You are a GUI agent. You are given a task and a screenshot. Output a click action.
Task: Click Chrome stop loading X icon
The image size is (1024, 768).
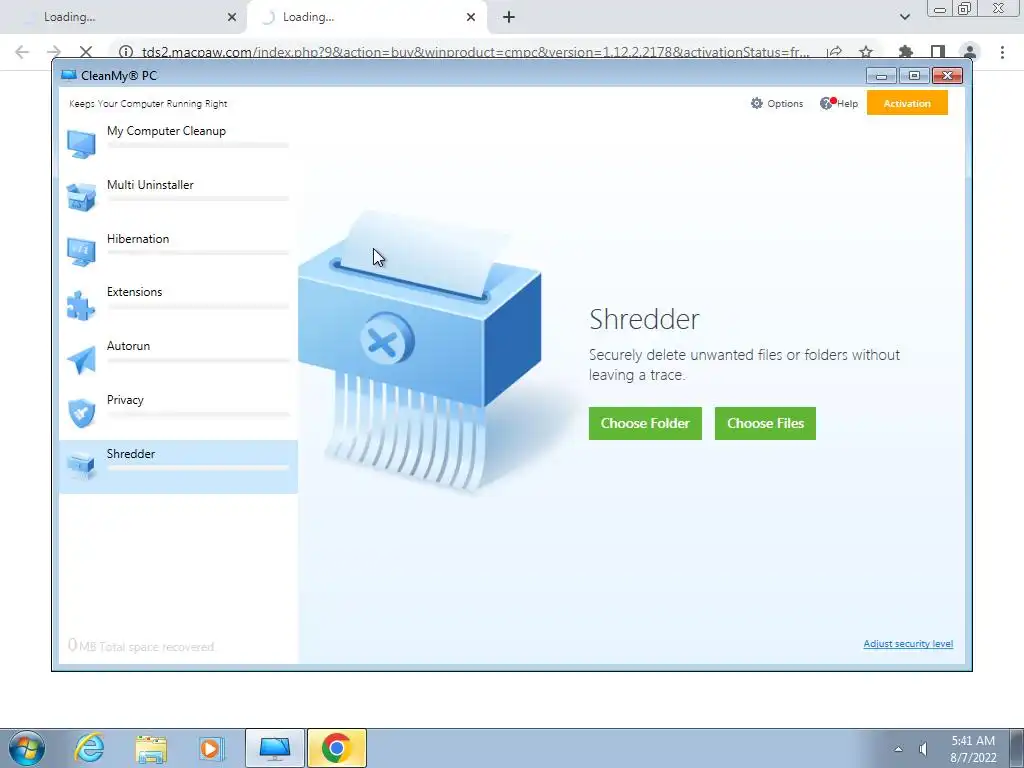point(86,52)
